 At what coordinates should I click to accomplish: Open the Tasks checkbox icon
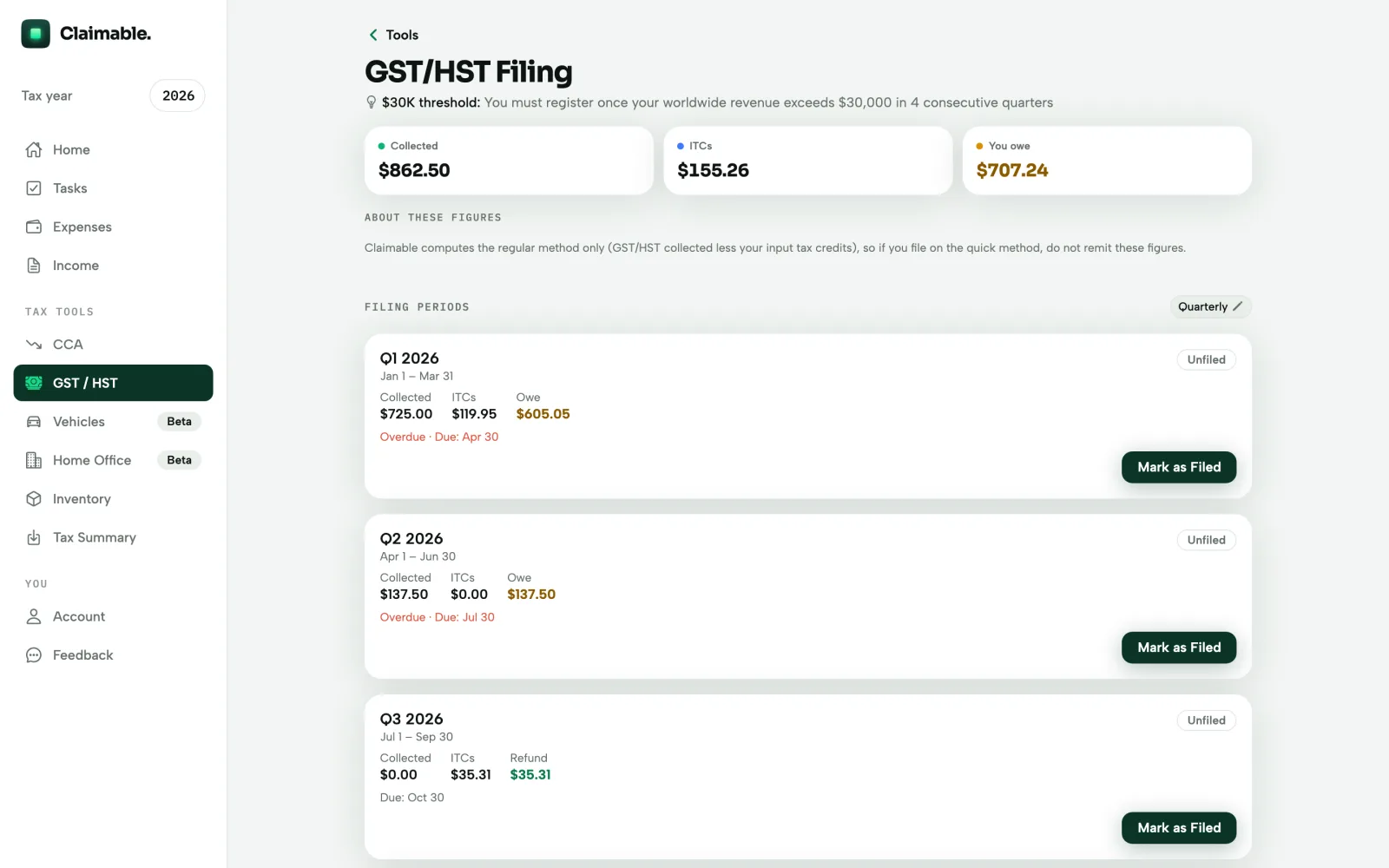click(x=34, y=188)
